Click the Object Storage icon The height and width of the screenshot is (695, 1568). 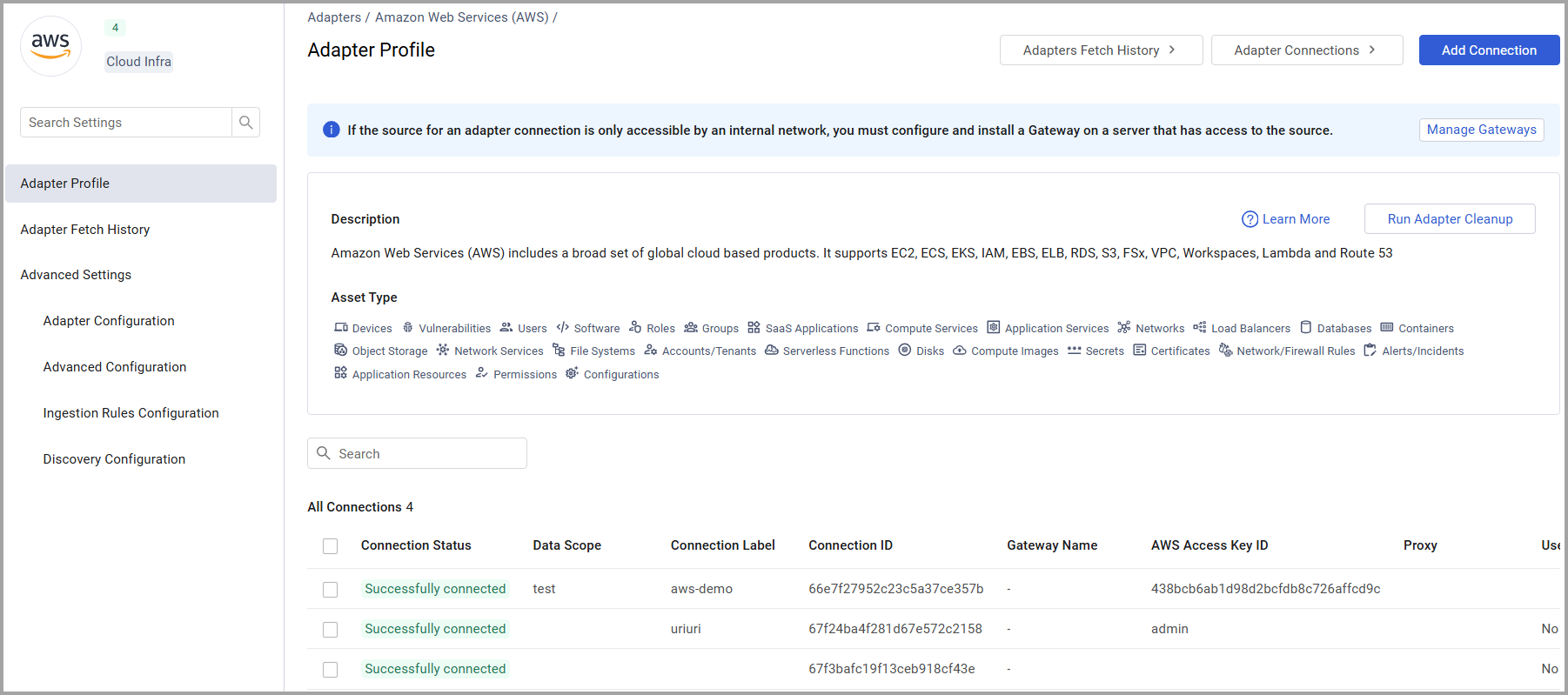pos(341,351)
